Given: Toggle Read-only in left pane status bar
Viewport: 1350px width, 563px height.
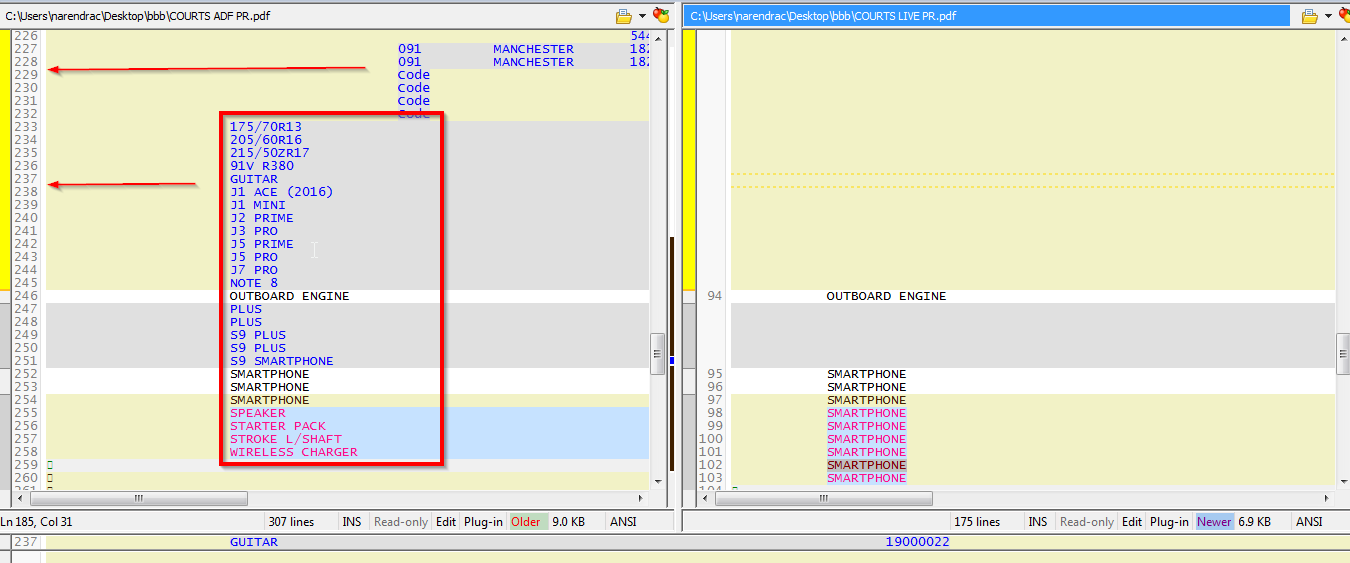Looking at the screenshot, I should [401, 522].
